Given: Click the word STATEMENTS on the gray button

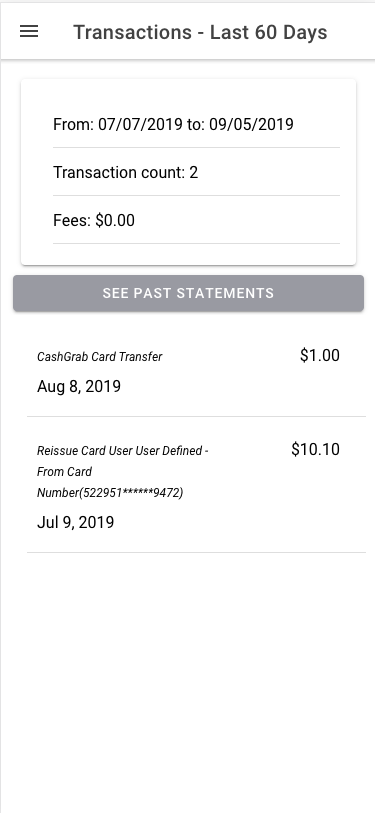Looking at the screenshot, I should [225, 293].
